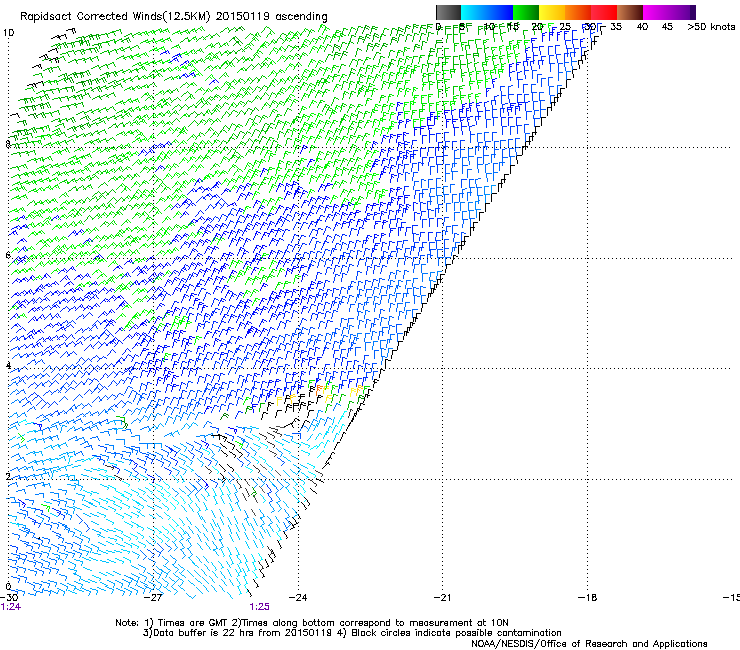Click the note line 'Times are GMT'
Screen dimensions: 740x650
tap(193, 623)
